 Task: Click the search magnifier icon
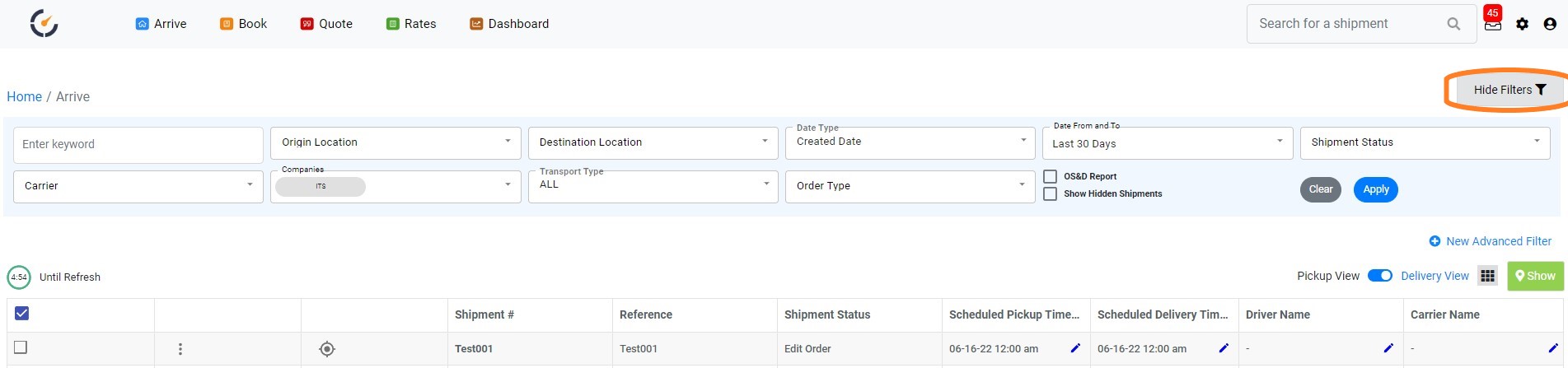pos(1453,24)
